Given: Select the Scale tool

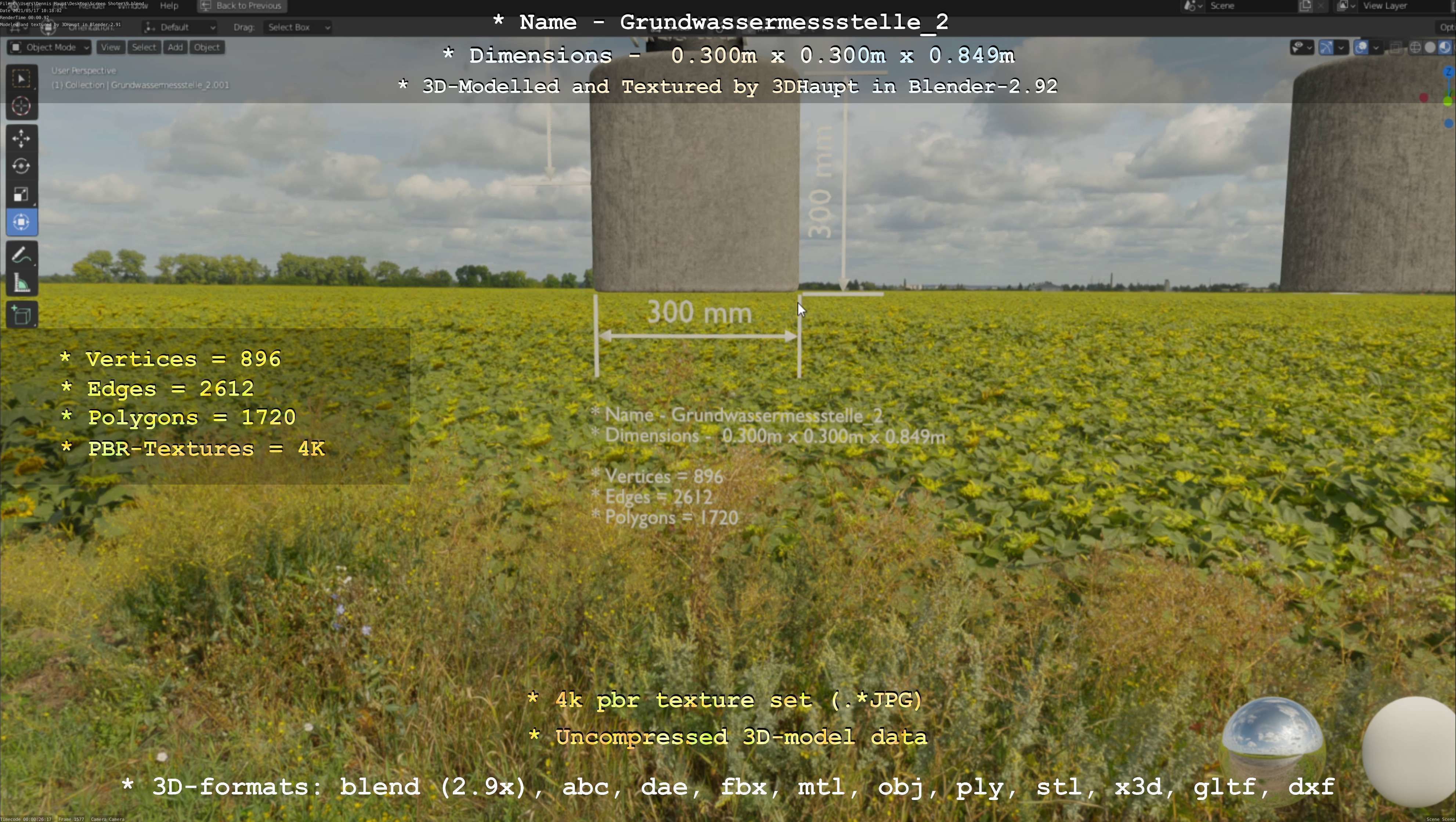Looking at the screenshot, I should point(21,194).
